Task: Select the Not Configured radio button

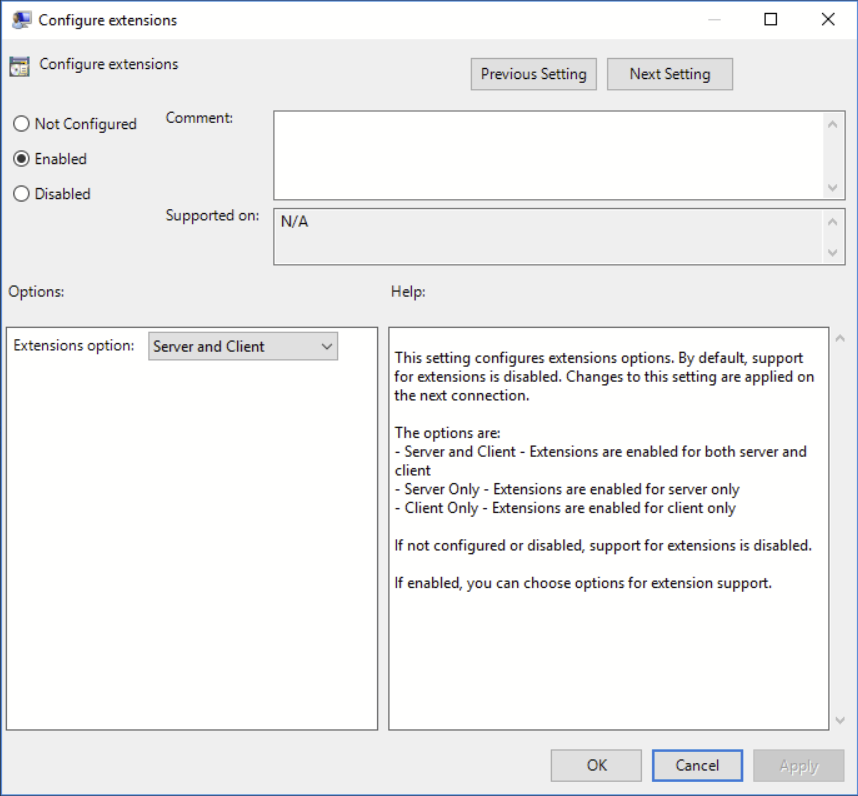Action: (20, 124)
